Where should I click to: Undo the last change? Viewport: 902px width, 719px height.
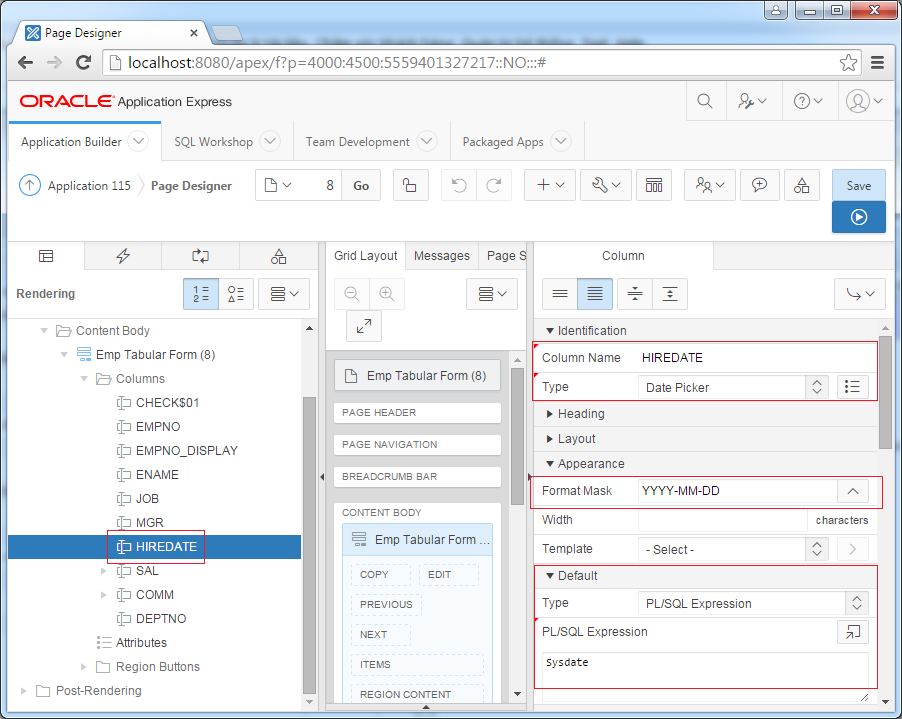point(458,185)
